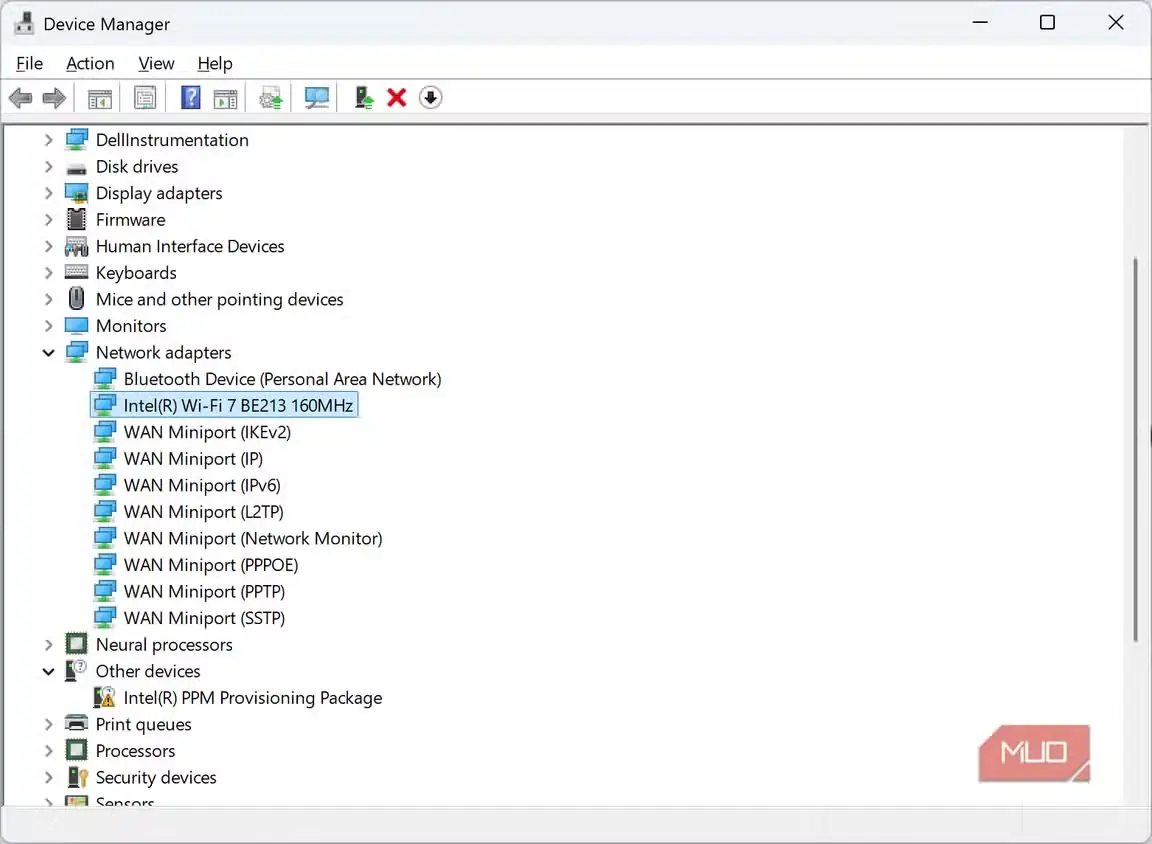Scan for hardware changes monitor icon
Viewport: 1152px width, 844px height.
click(x=317, y=98)
